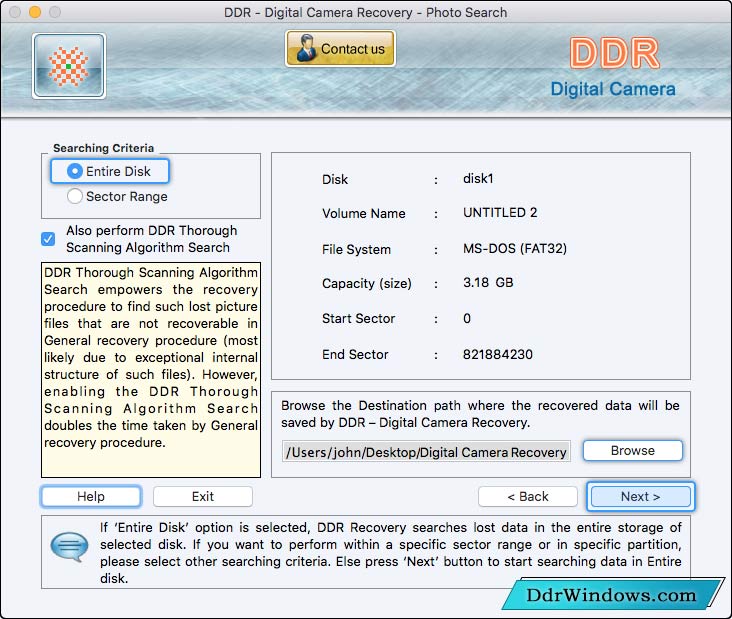Toggle DDR Thorough Scanning Algorithm Search checkbox
Screen dimensions: 732x619
point(48,239)
